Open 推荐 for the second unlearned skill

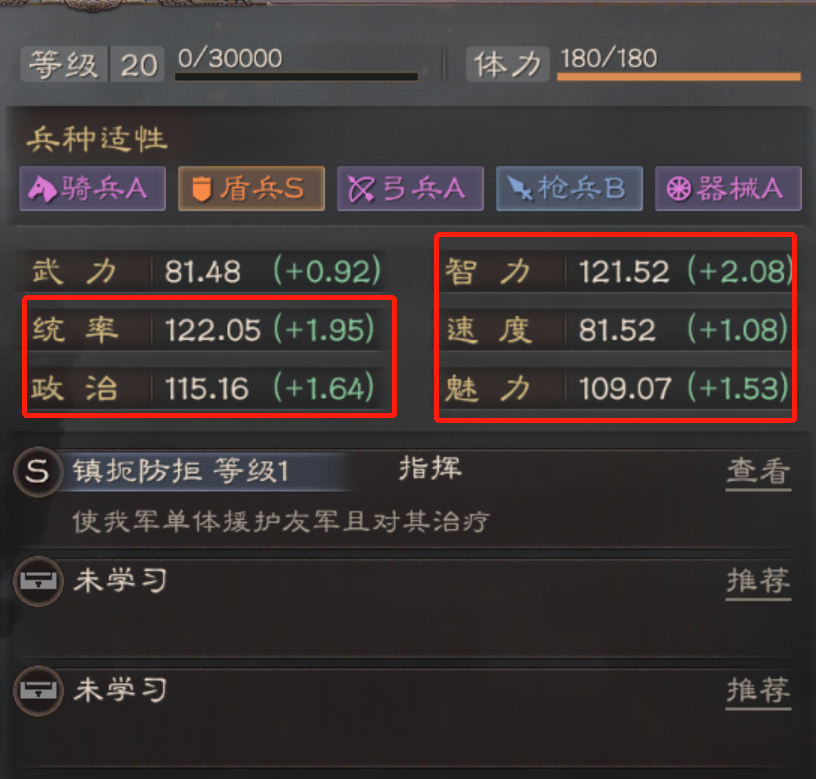[x=758, y=691]
